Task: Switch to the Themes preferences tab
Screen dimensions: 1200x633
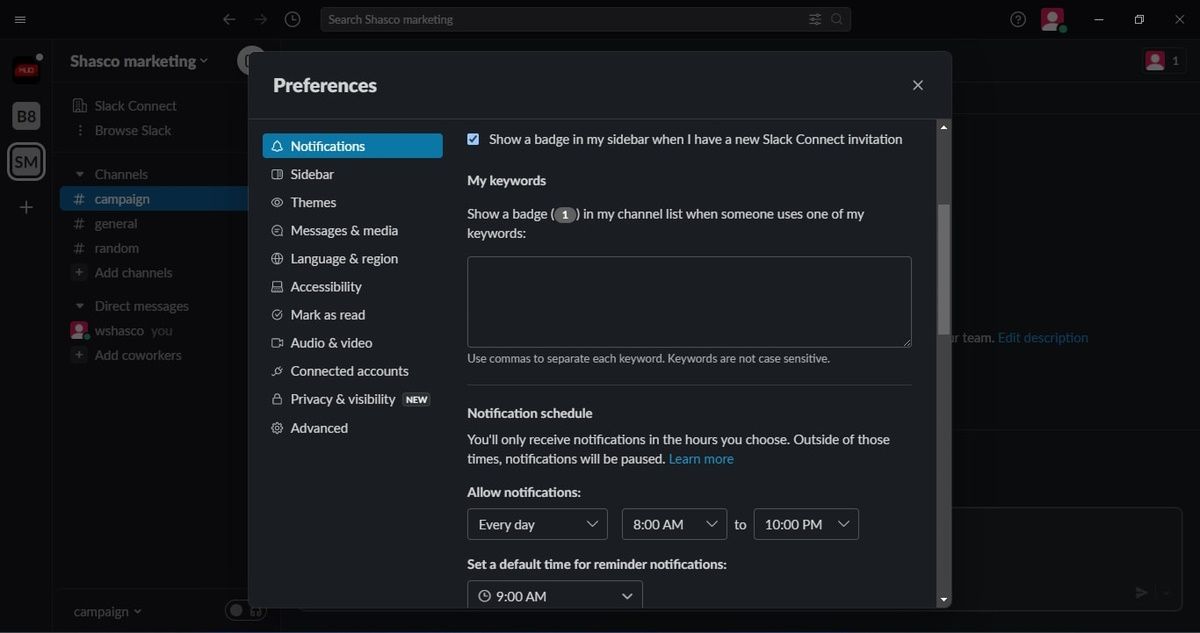Action: [312, 202]
